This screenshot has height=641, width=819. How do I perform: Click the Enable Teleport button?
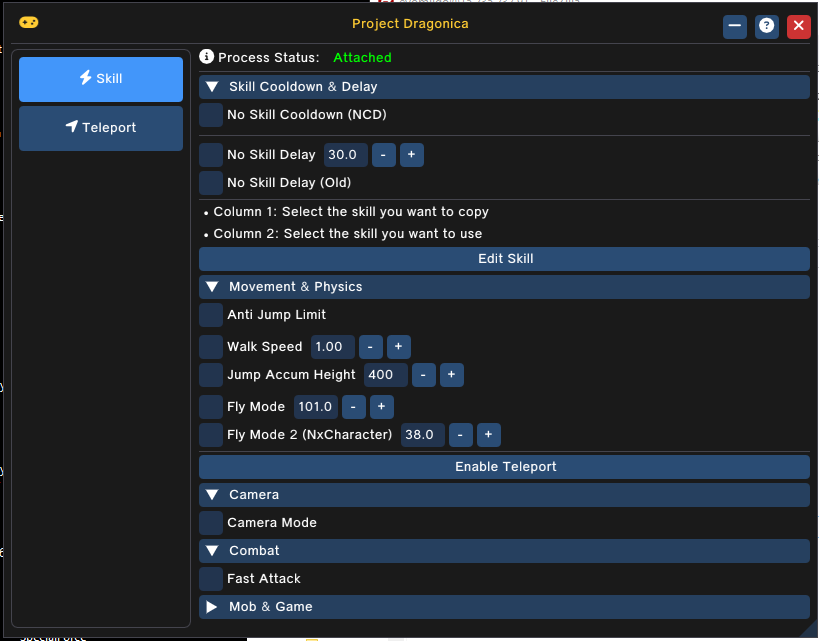[504, 467]
